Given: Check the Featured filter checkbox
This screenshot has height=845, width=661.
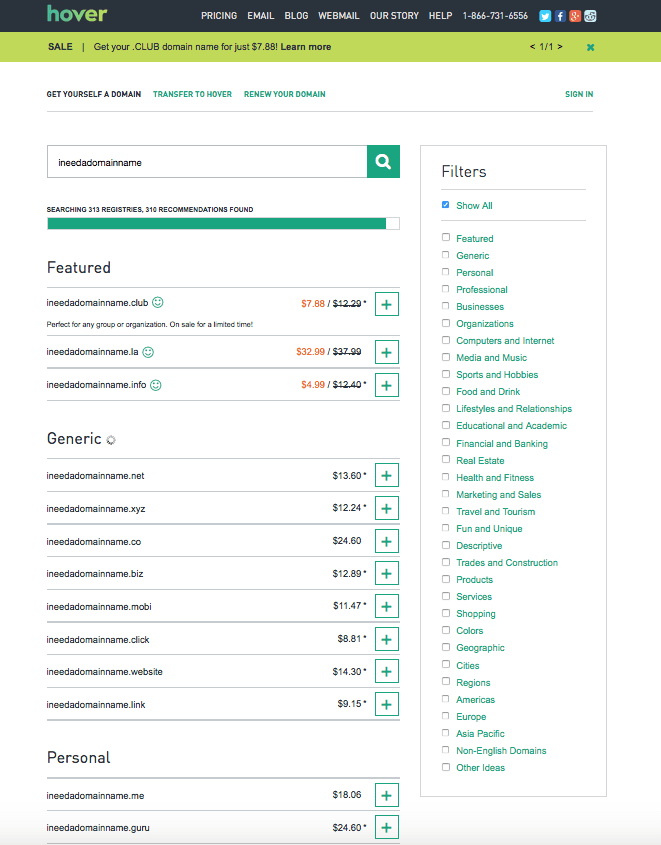Looking at the screenshot, I should pos(446,237).
